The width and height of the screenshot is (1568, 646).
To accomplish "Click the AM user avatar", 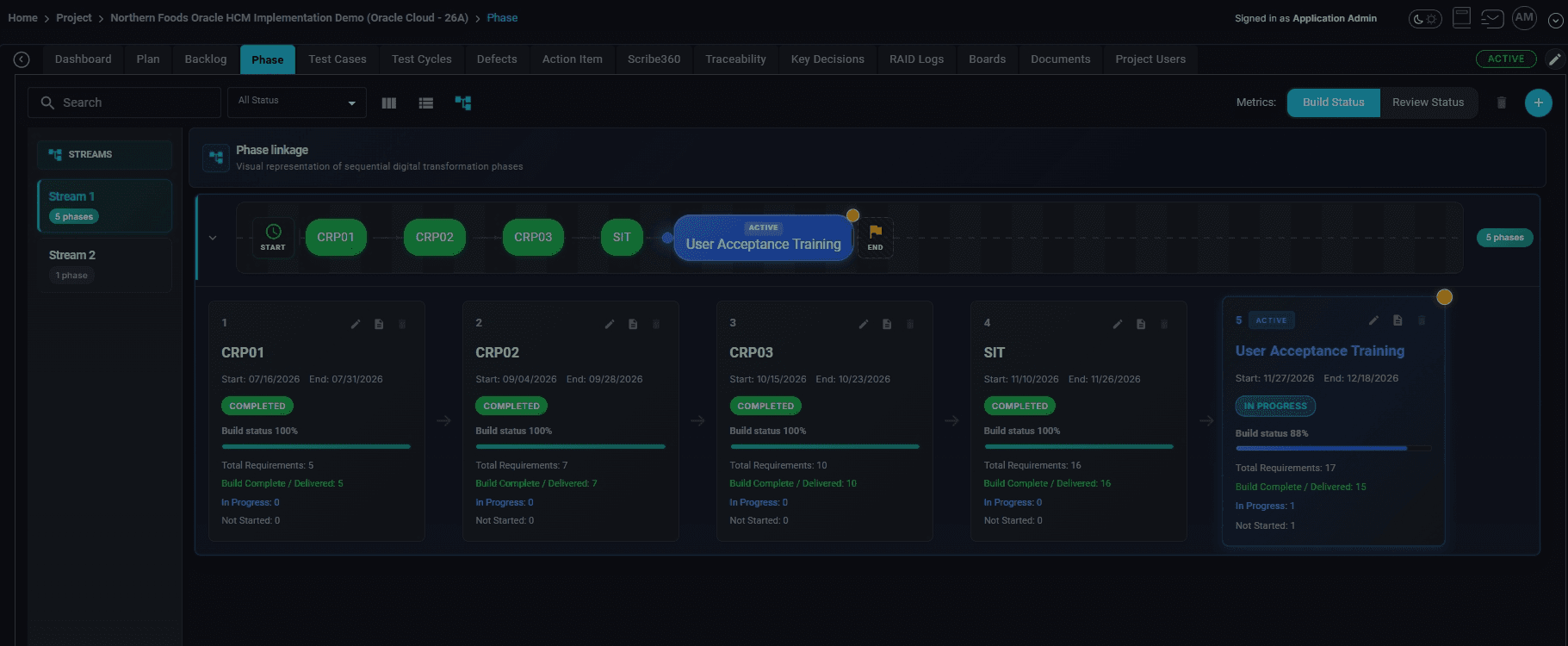I will click(x=1524, y=17).
